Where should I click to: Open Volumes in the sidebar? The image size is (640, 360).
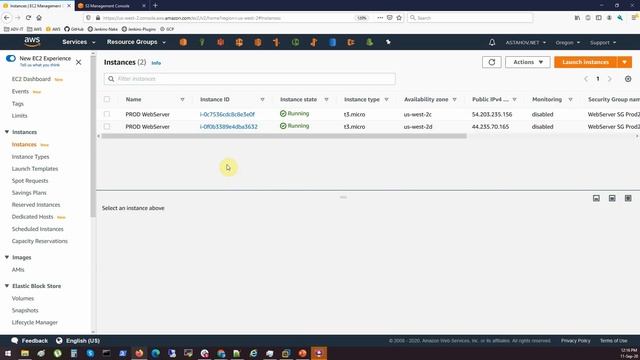tap(22, 298)
